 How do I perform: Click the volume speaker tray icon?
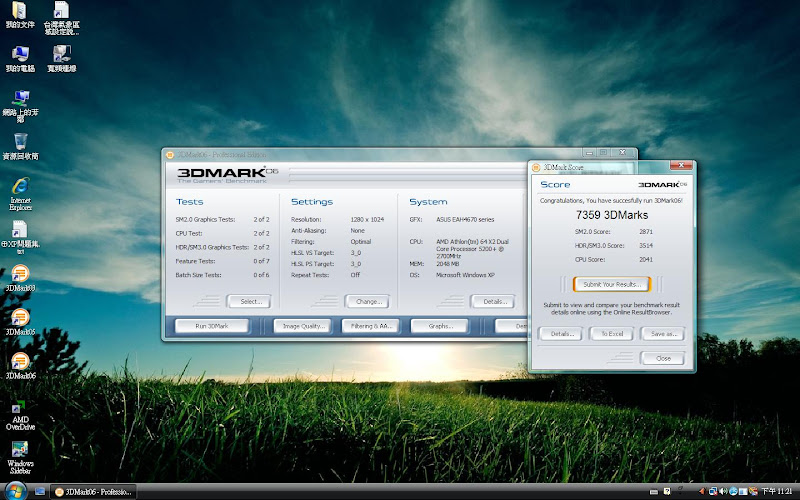pyautogui.click(x=722, y=492)
